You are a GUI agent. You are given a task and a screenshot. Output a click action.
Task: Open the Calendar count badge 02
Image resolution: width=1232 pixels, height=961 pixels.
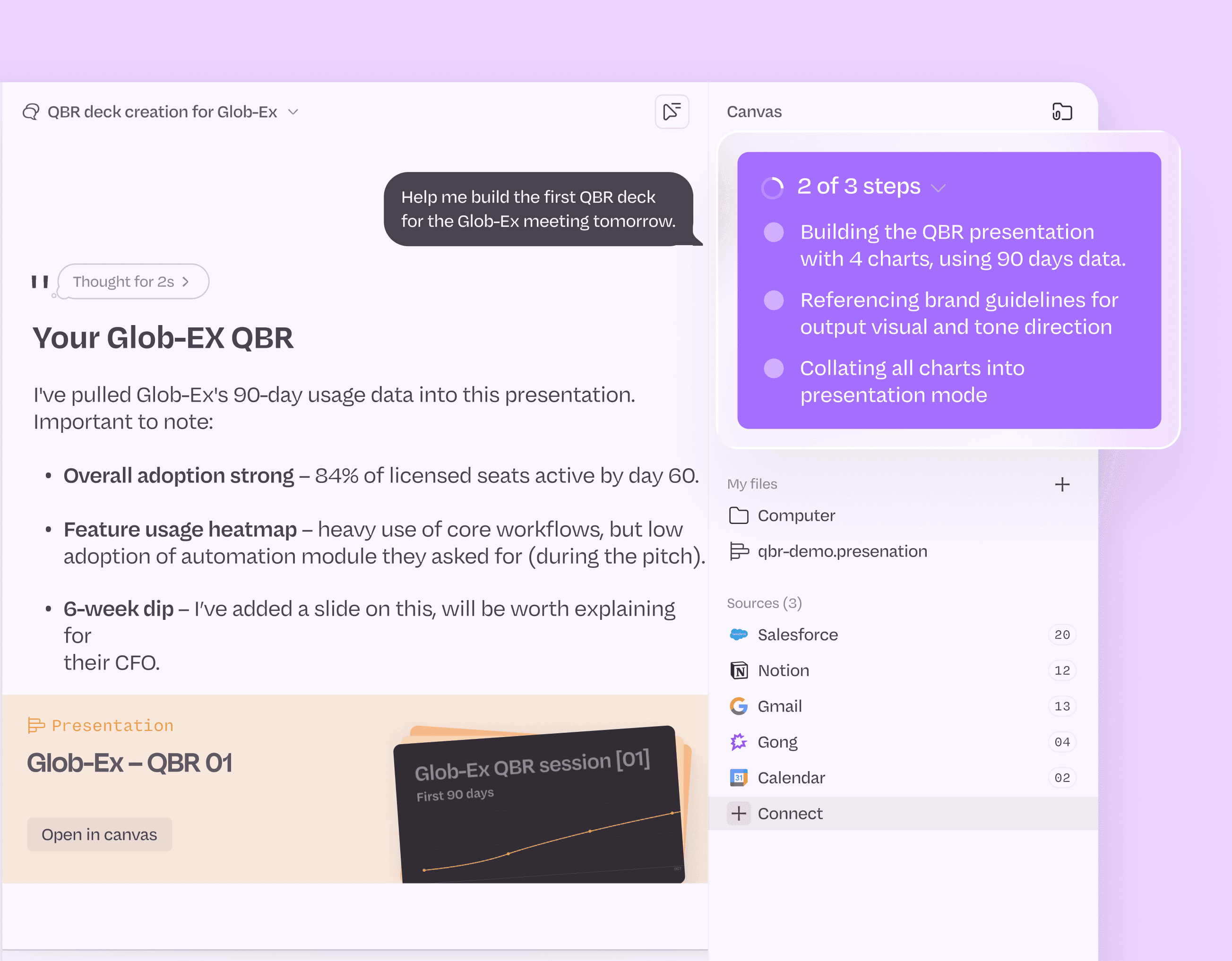click(x=1062, y=778)
